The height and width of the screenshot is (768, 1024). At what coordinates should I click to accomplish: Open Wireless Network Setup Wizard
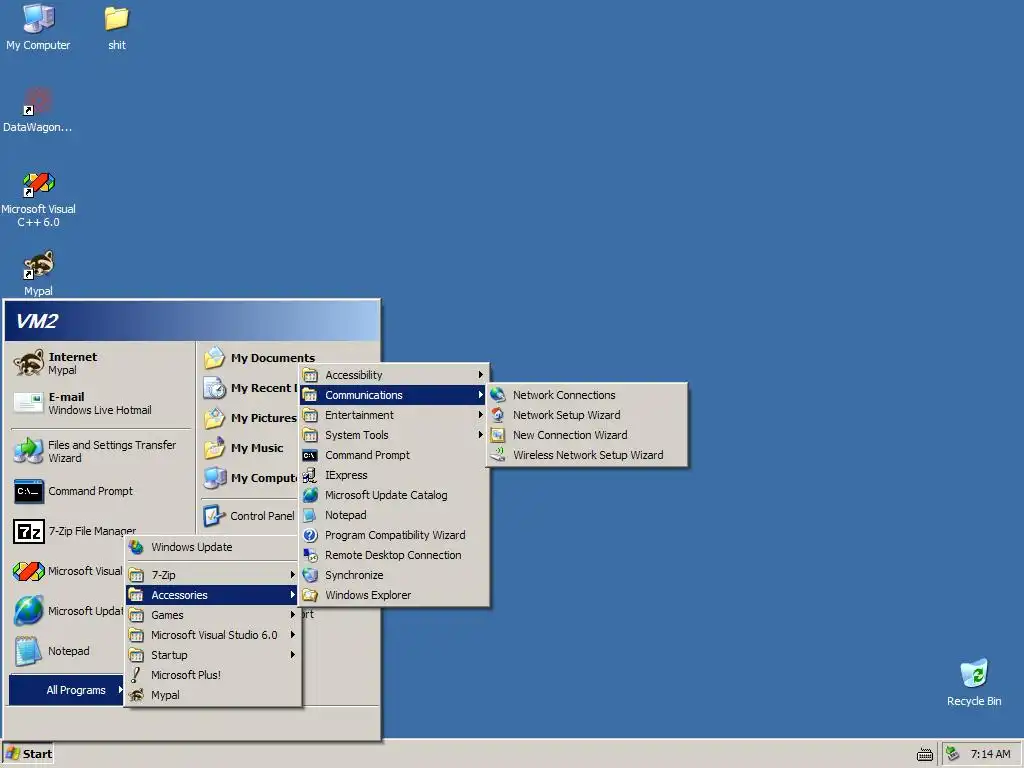coord(586,455)
